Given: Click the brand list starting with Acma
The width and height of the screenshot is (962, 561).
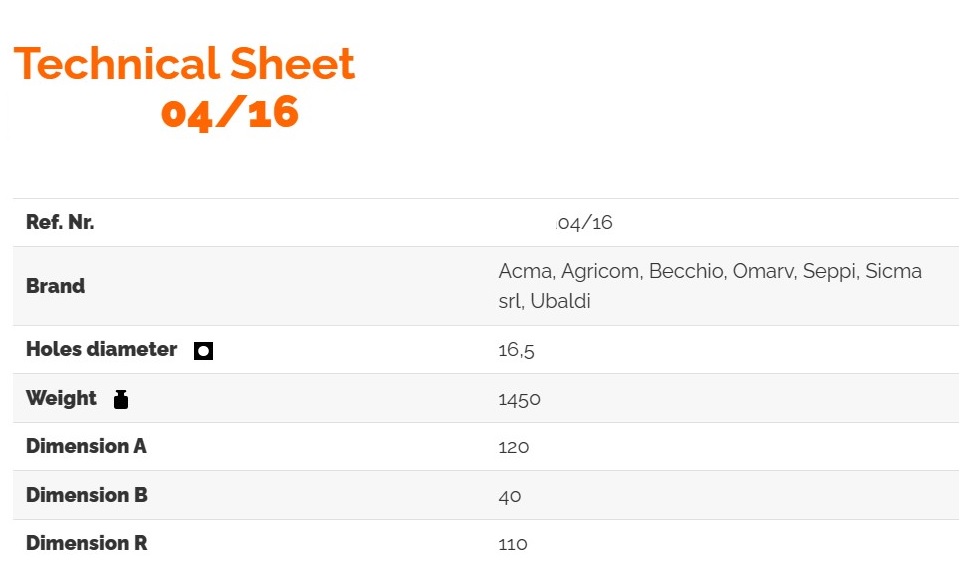Looking at the screenshot, I should [709, 272].
